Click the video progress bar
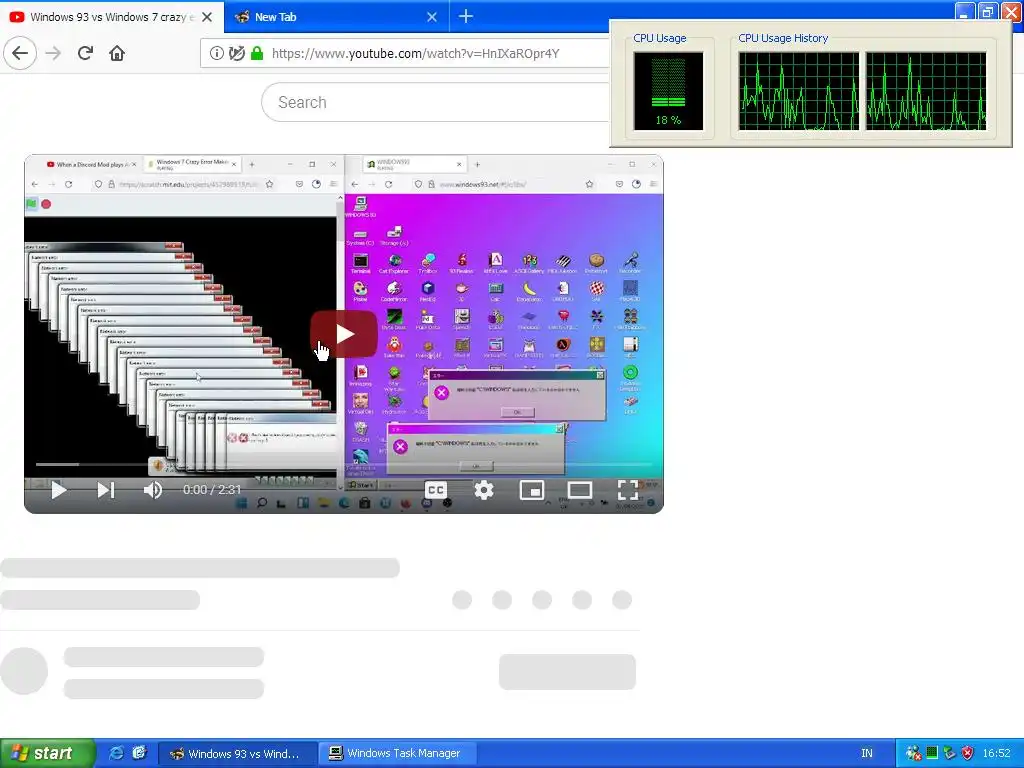This screenshot has width=1024, height=768. [x=344, y=464]
